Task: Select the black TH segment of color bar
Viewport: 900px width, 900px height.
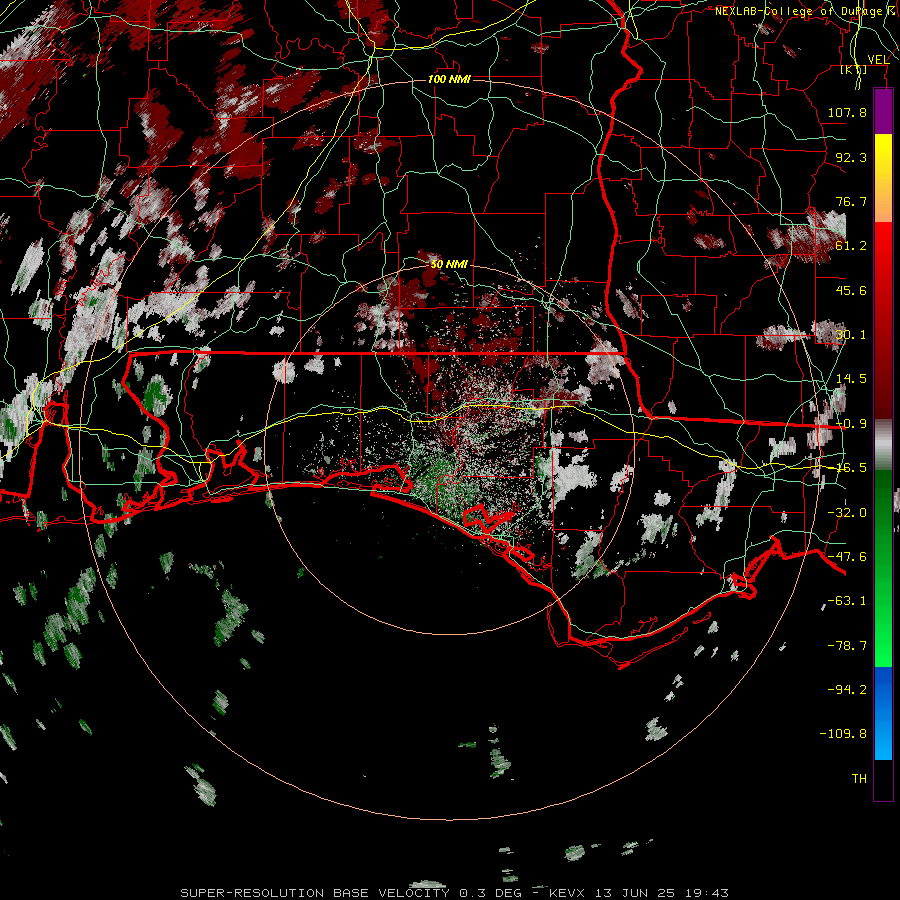Action: click(883, 780)
